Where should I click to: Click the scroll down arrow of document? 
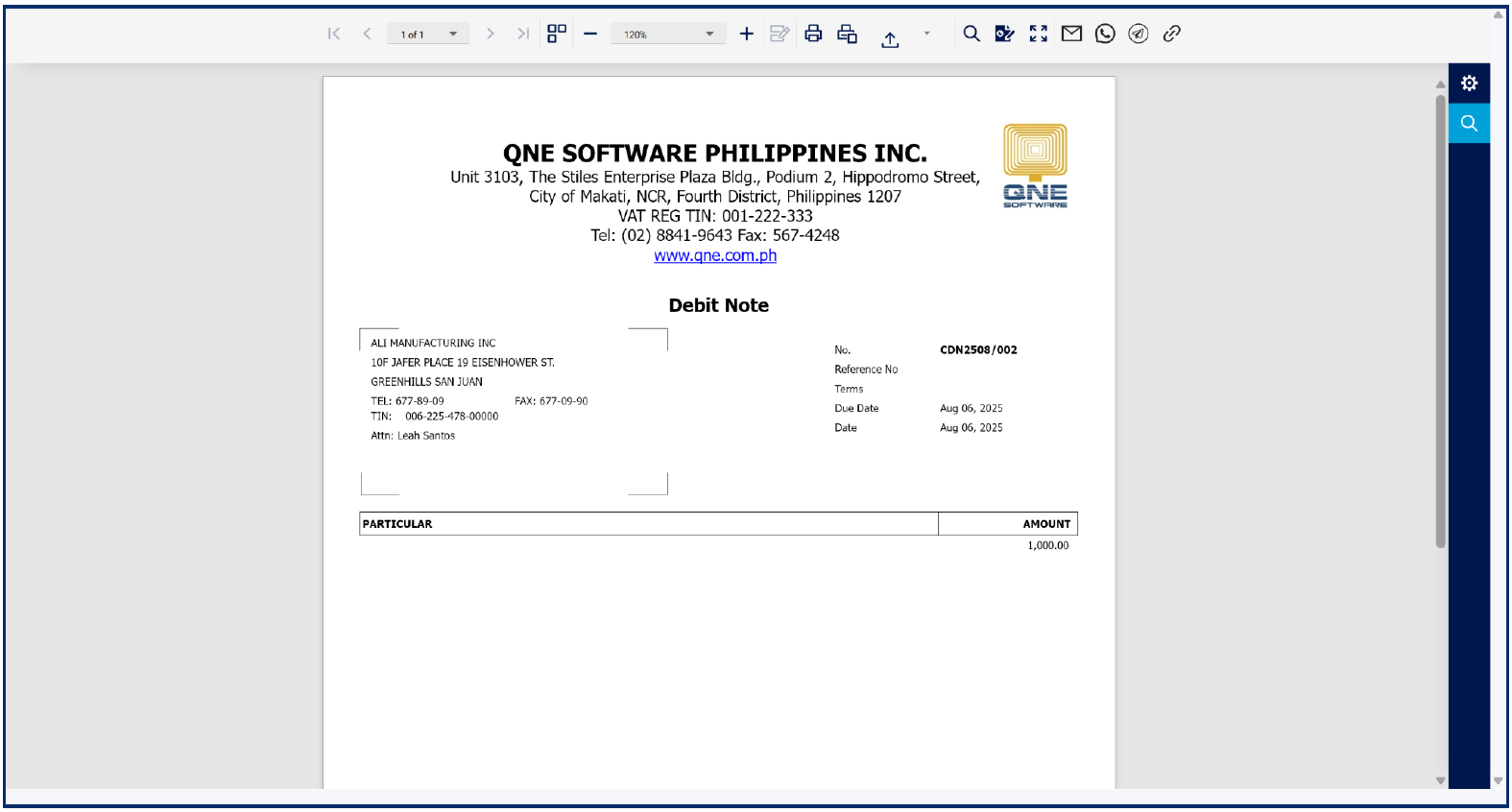tap(1440, 780)
